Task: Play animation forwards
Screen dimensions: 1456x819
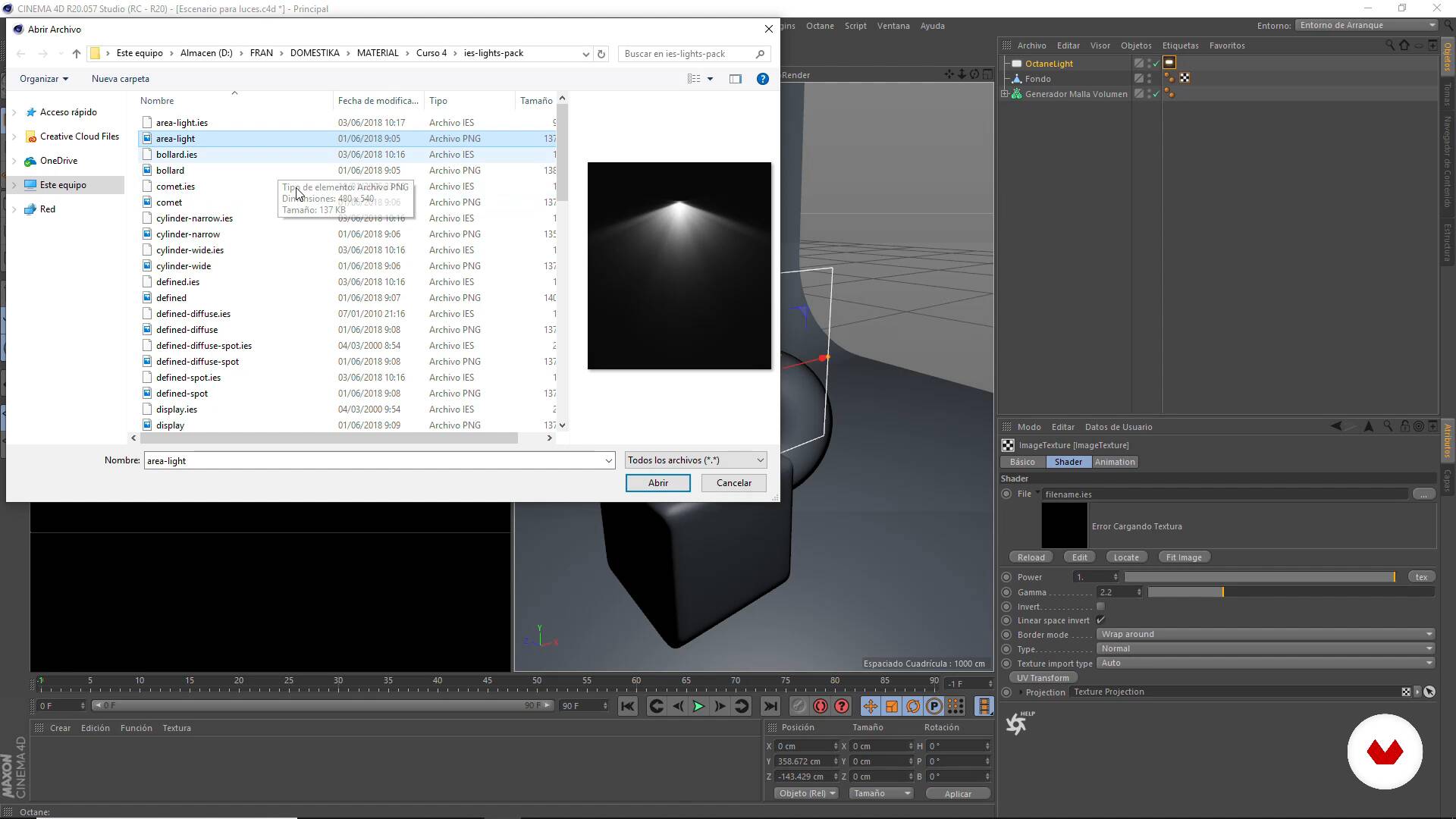Action: tap(699, 707)
